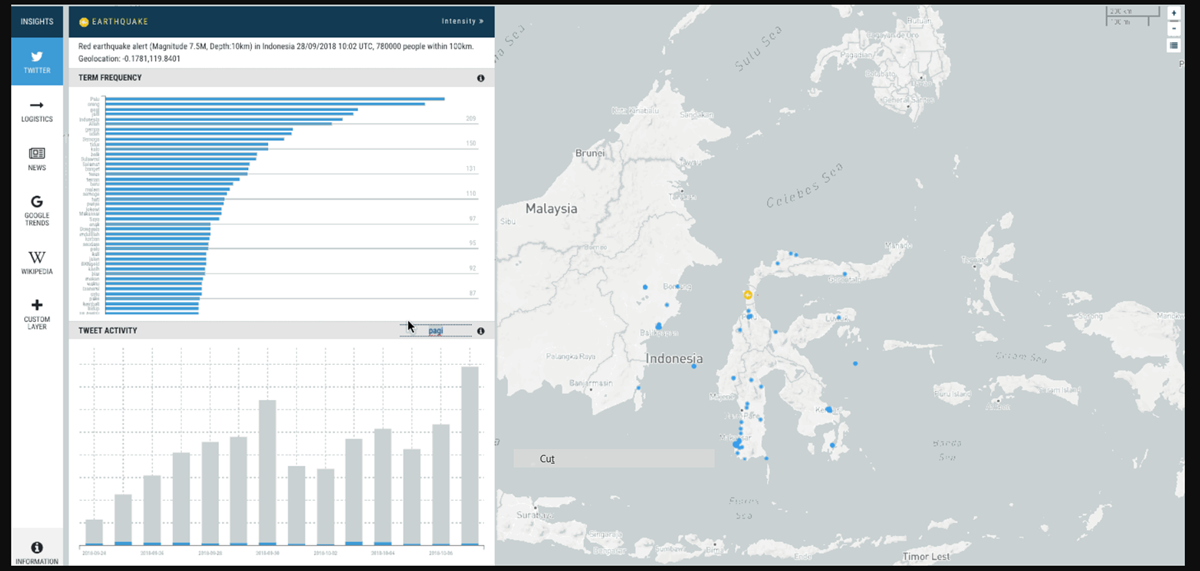Click the Term Frequency info icon
The image size is (1200, 571).
point(480,78)
